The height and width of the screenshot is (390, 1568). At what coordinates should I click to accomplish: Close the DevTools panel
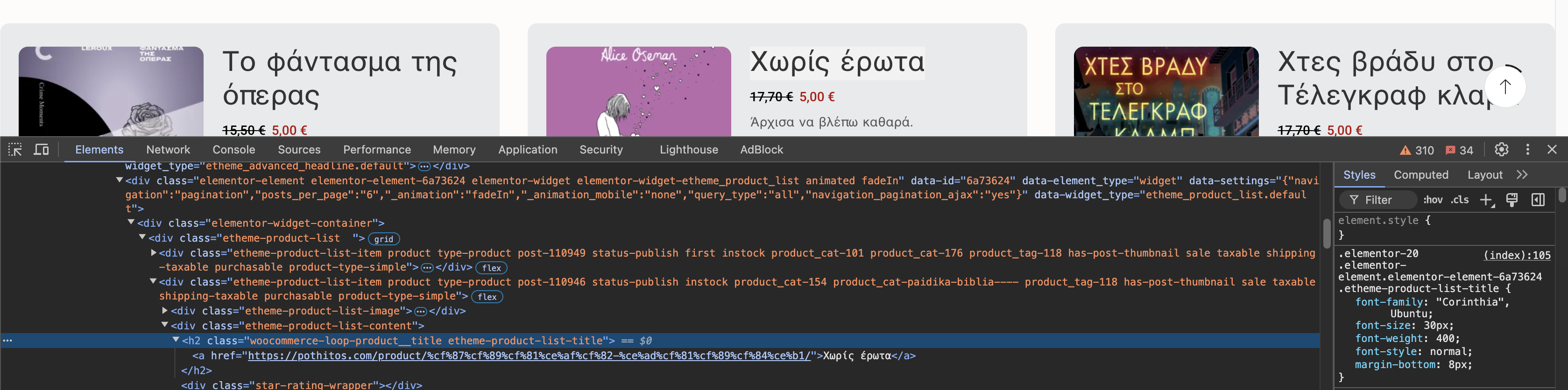[x=1552, y=150]
